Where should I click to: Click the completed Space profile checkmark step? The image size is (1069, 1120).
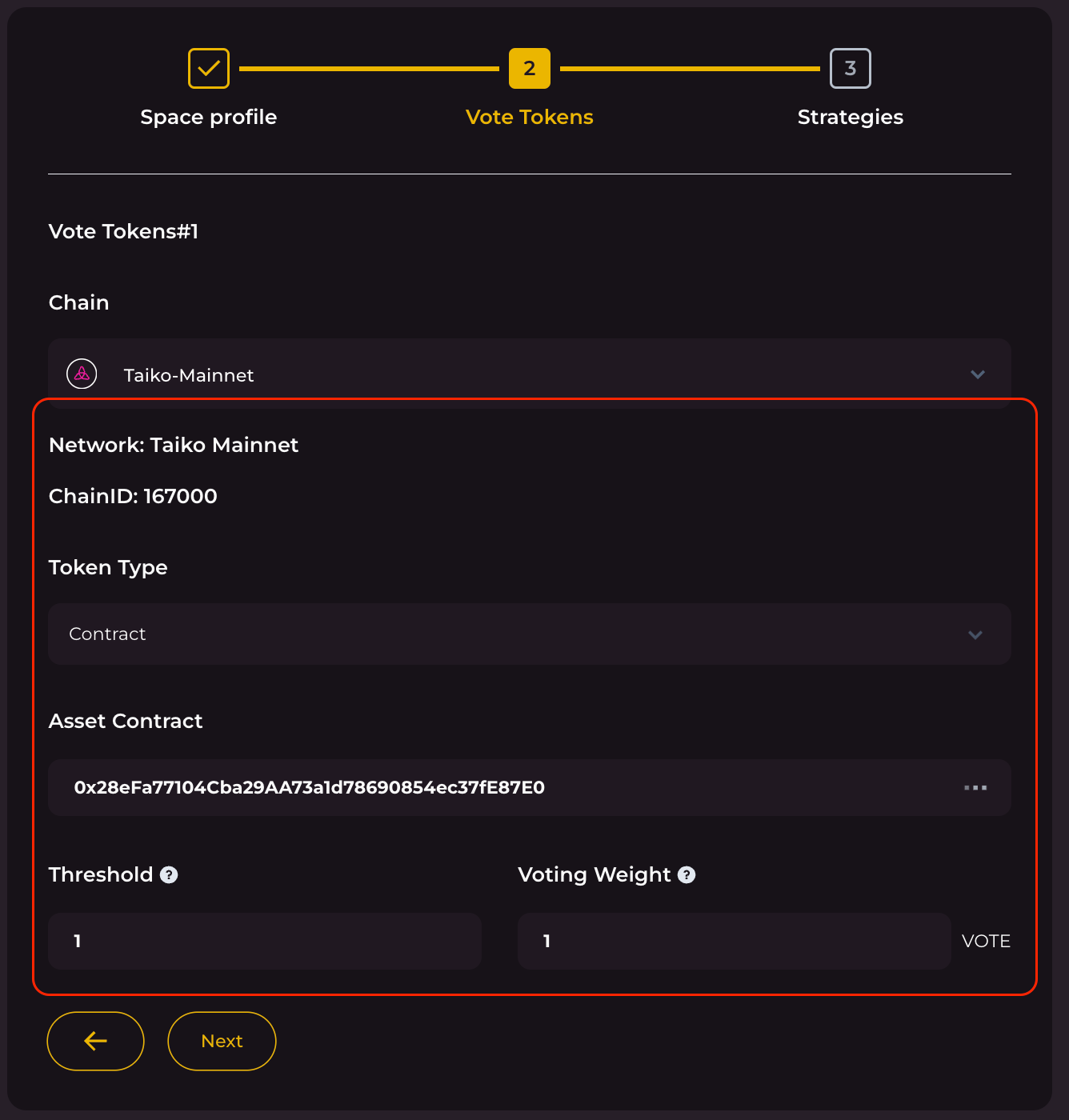[x=209, y=69]
